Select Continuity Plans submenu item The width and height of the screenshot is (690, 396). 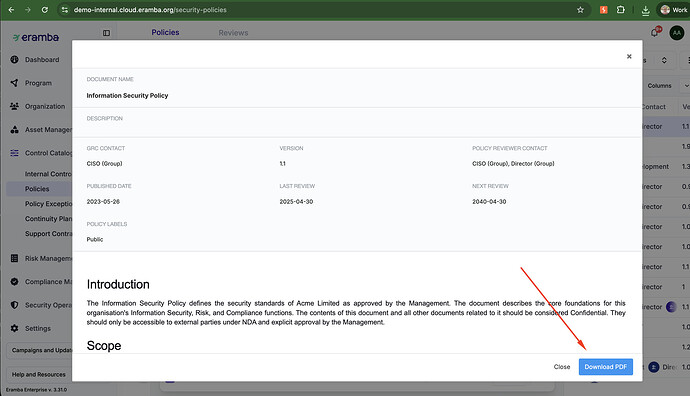pos(48,219)
